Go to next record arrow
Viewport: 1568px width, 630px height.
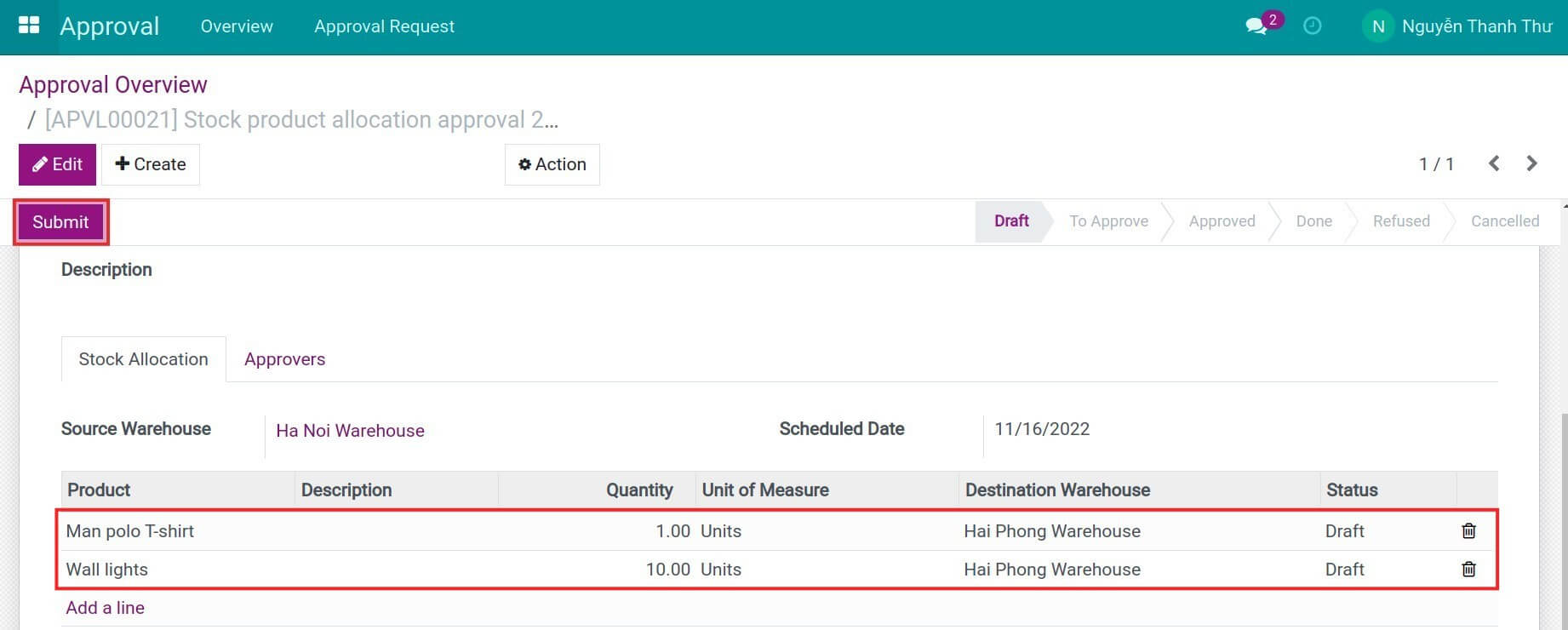point(1531,163)
